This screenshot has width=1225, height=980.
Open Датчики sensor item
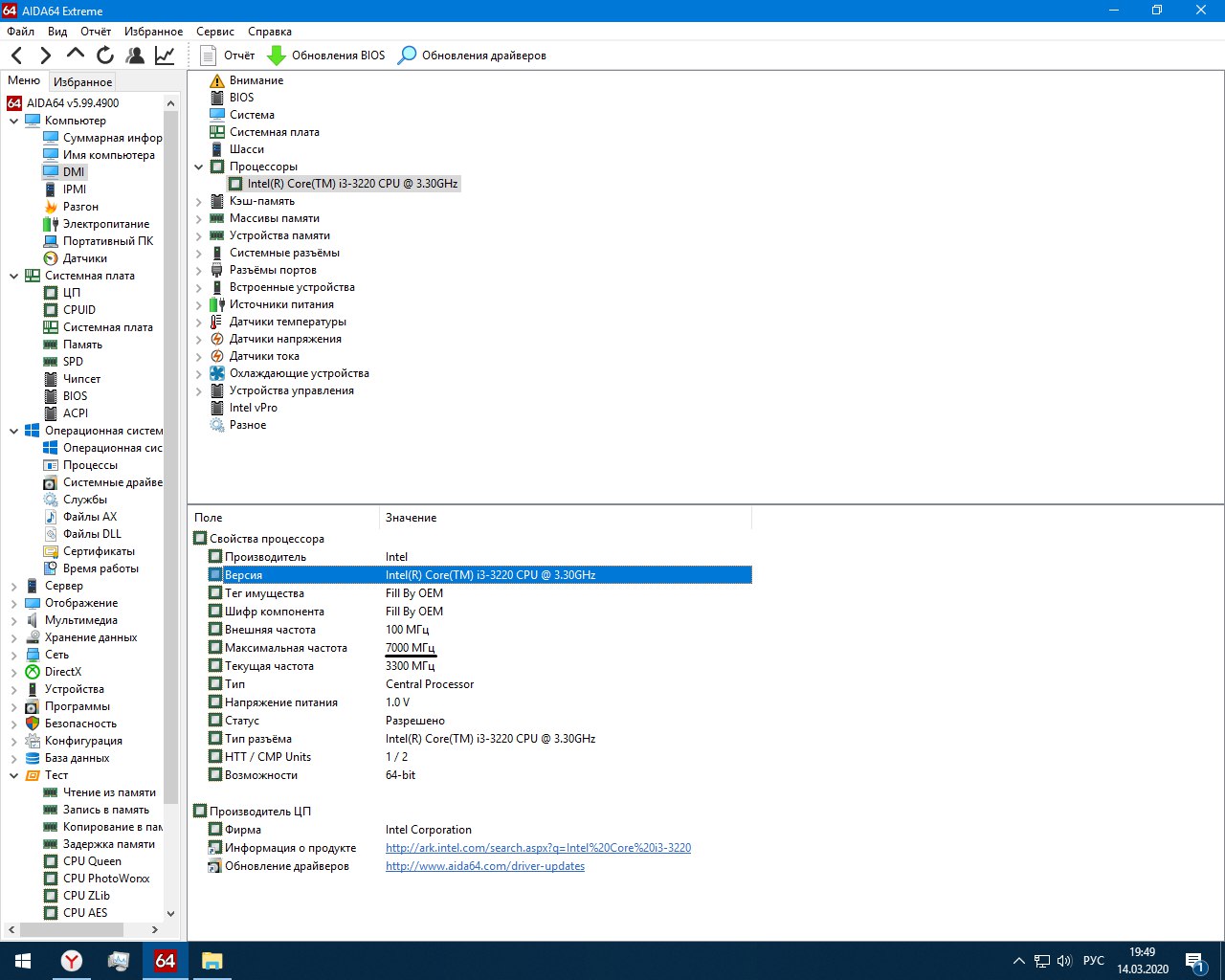click(76, 258)
